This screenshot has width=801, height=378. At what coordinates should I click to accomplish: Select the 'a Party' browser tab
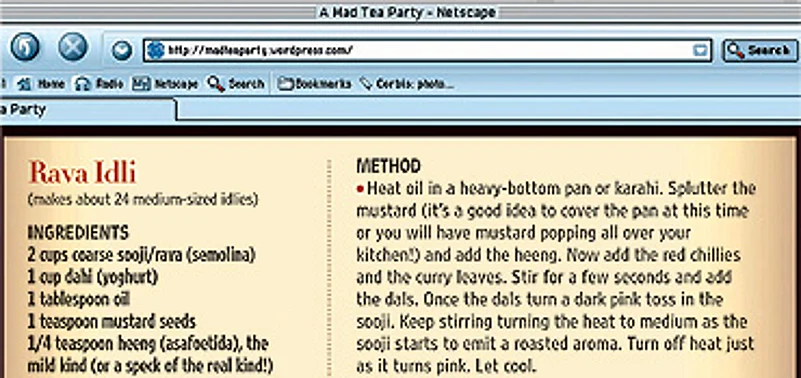click(87, 110)
